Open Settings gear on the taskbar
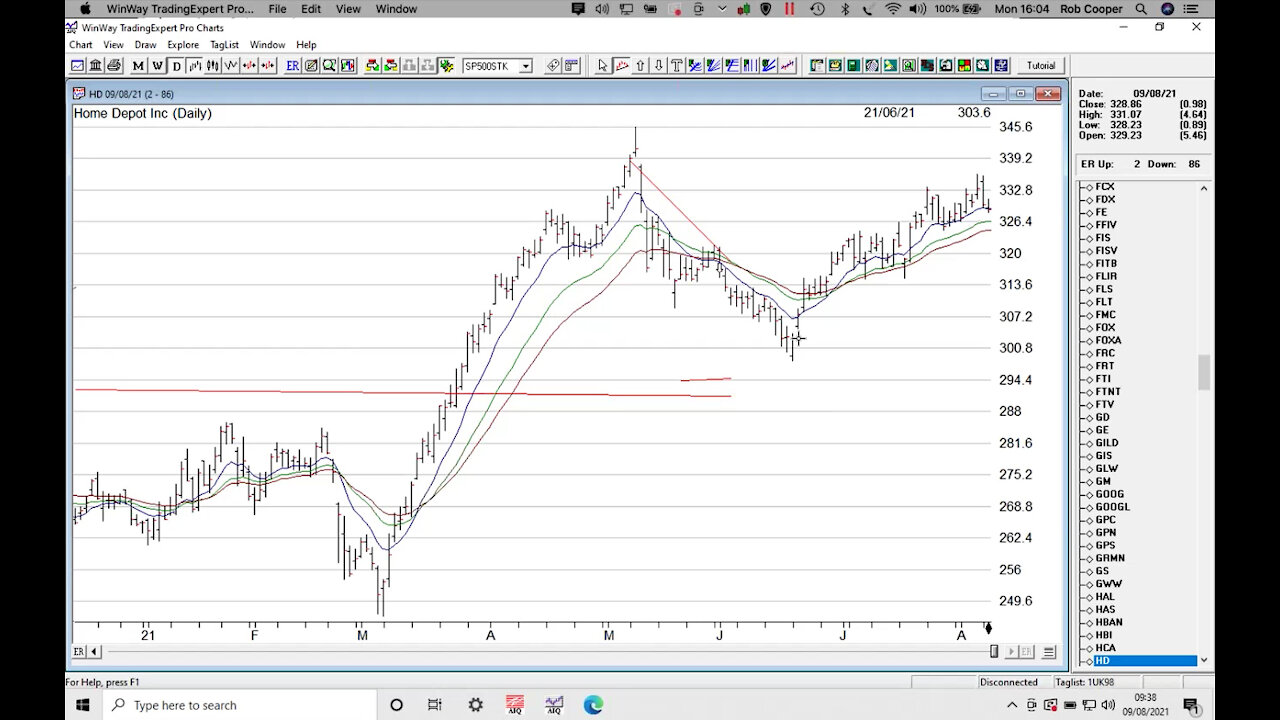The image size is (1280, 720). tap(475, 705)
